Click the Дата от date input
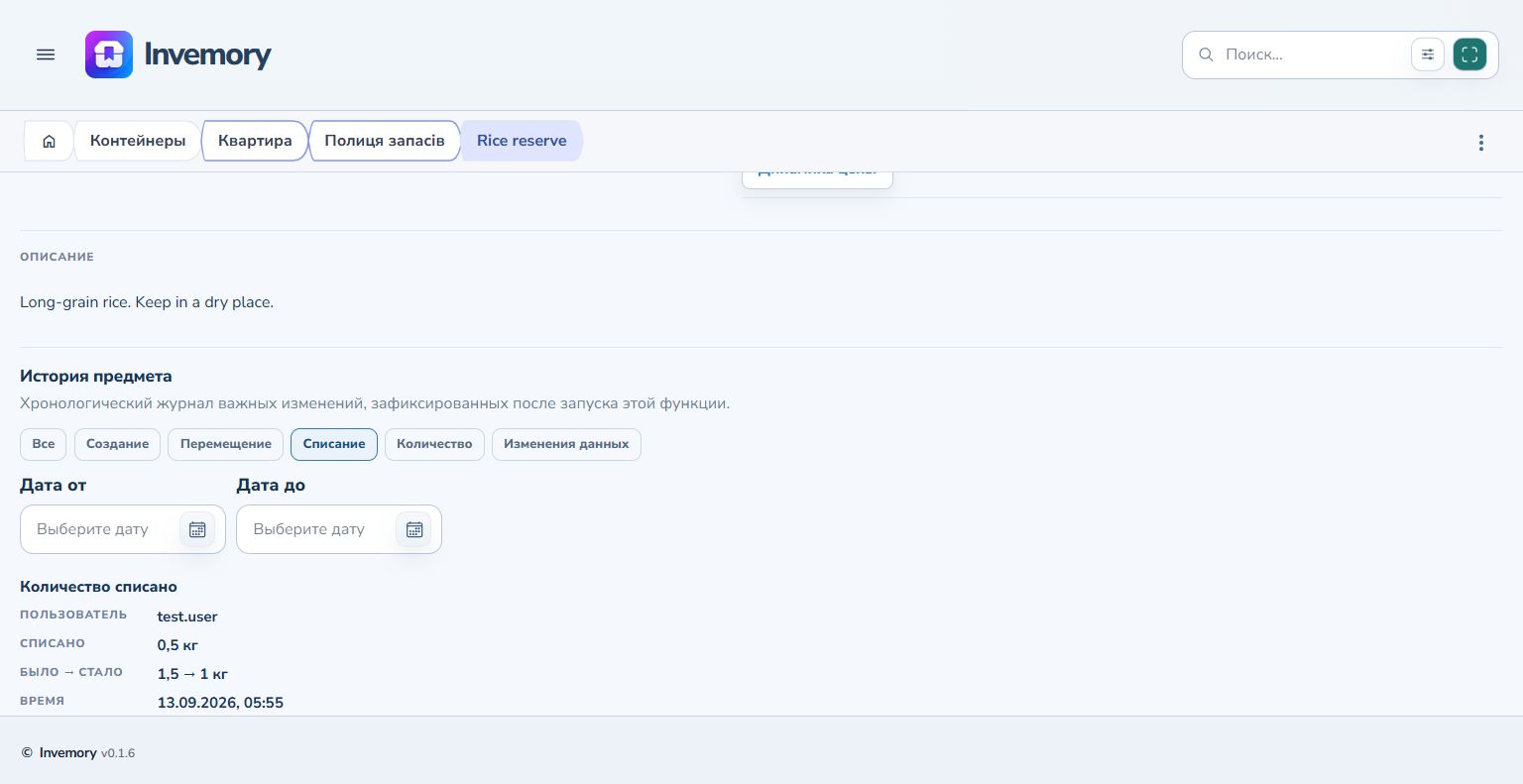 pos(123,529)
